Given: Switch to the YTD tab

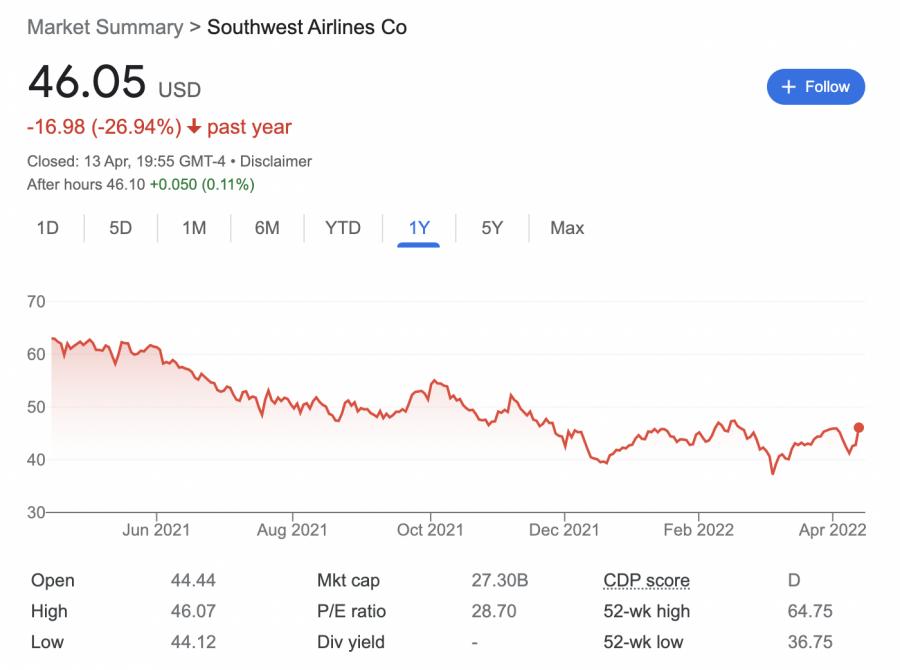Looking at the screenshot, I should 343,228.
